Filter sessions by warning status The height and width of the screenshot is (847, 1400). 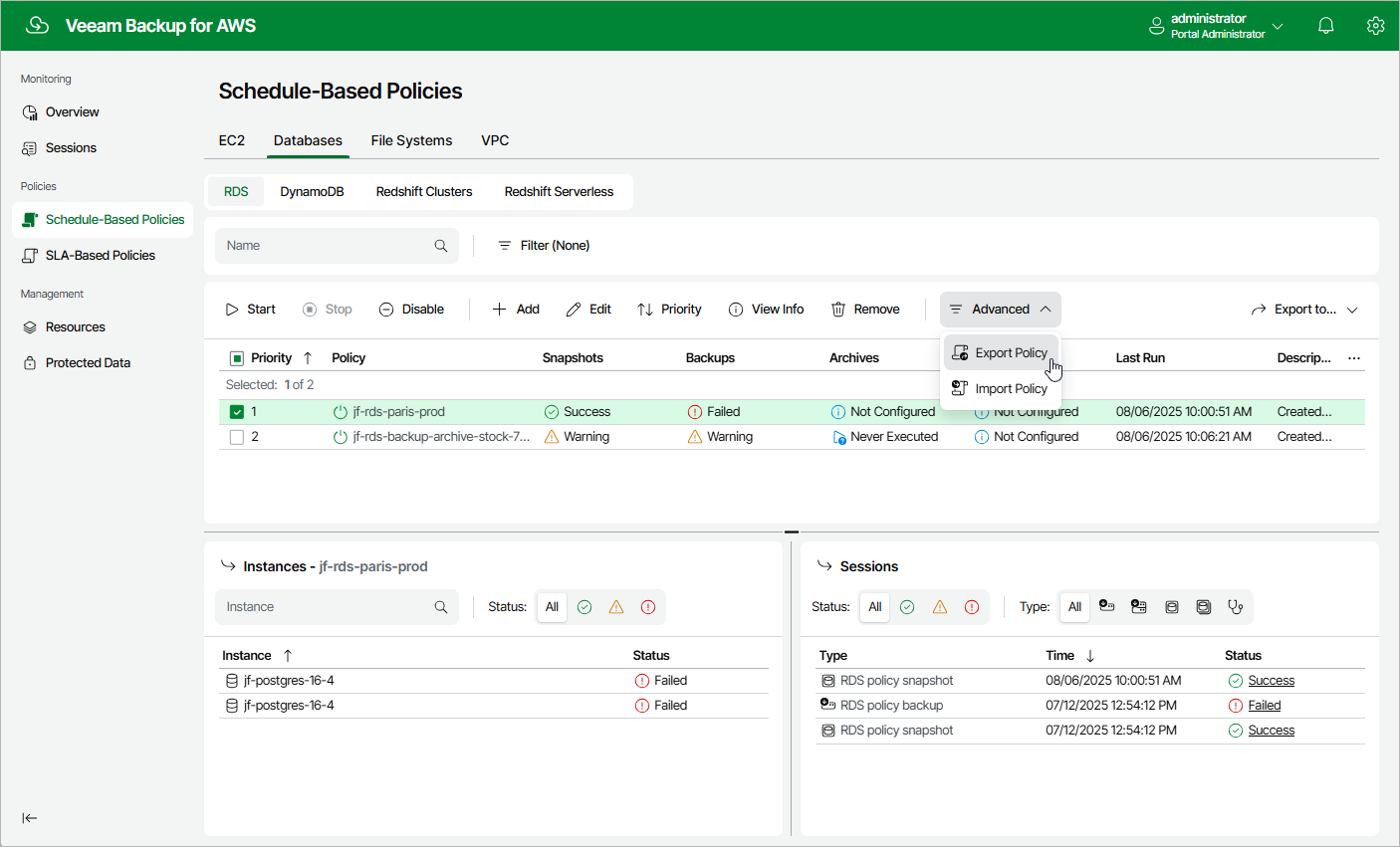coord(940,607)
